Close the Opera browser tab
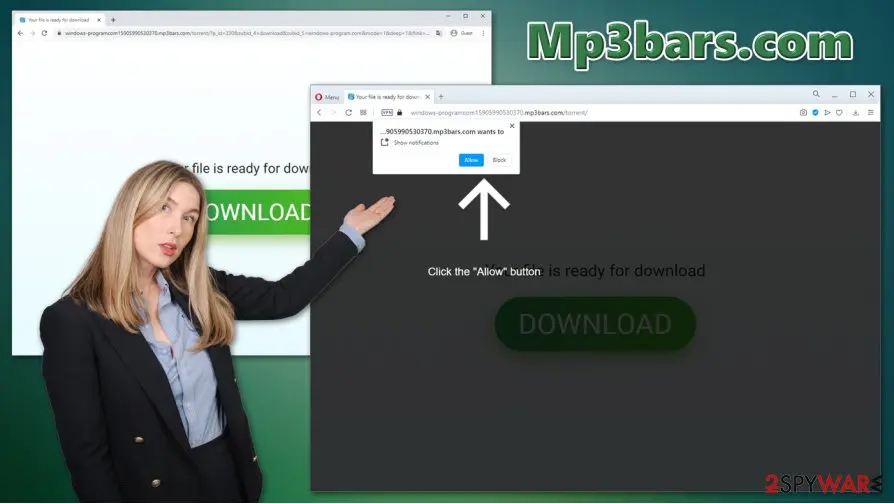The width and height of the screenshot is (894, 504). tap(428, 97)
